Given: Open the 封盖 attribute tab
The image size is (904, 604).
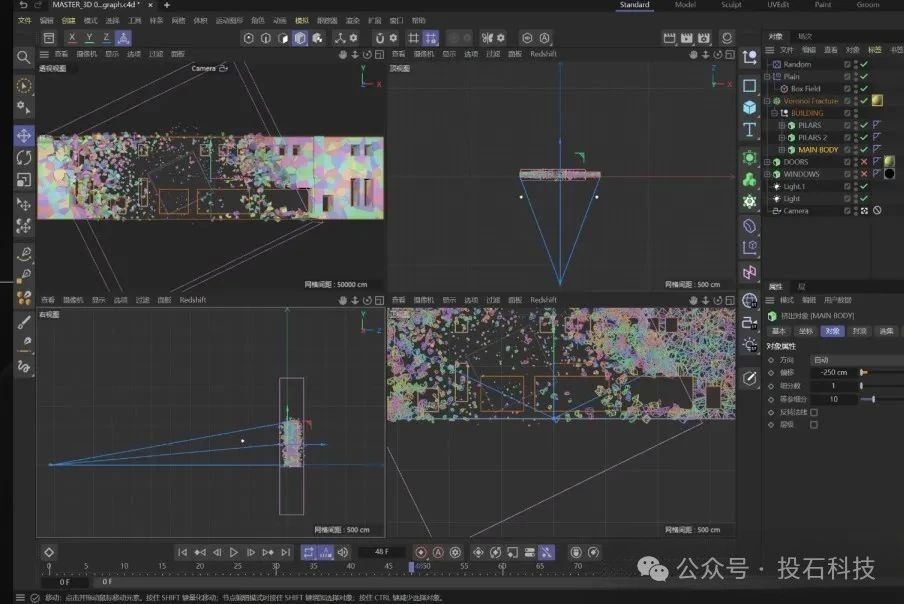Looking at the screenshot, I should (x=858, y=331).
